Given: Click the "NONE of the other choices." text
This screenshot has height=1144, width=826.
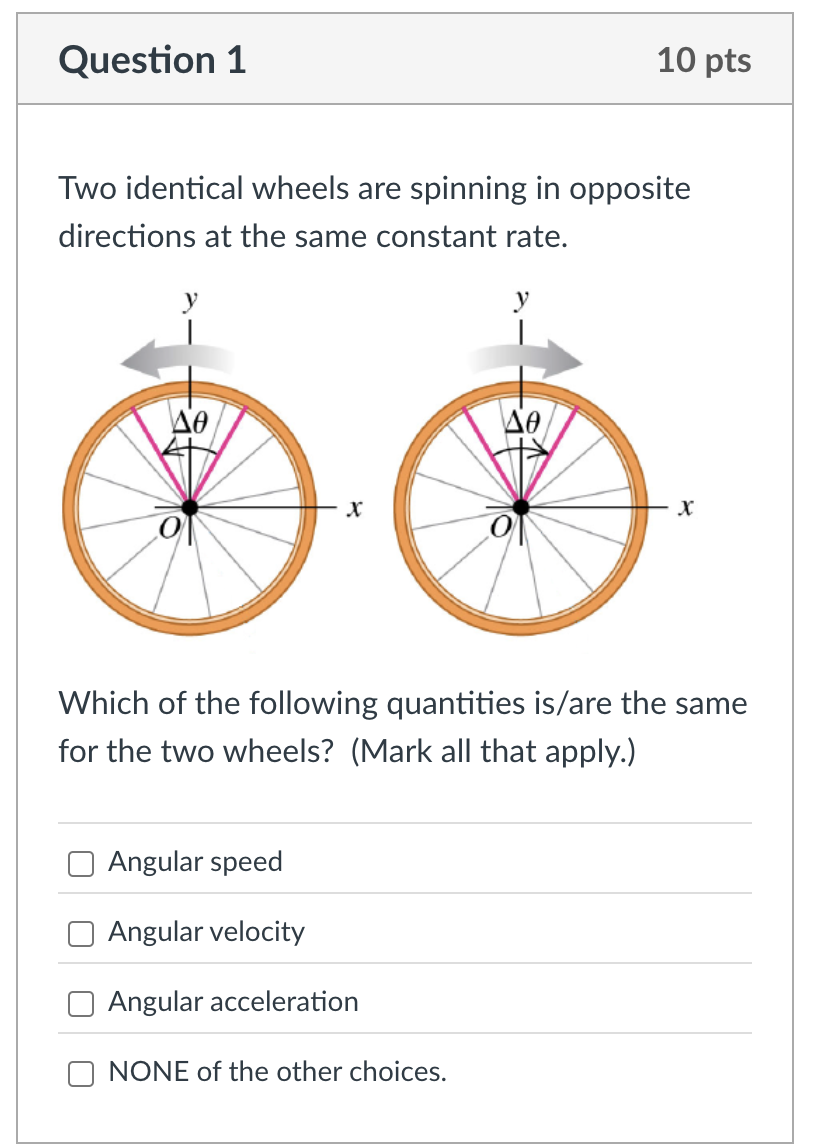Looking at the screenshot, I should click(277, 1072).
